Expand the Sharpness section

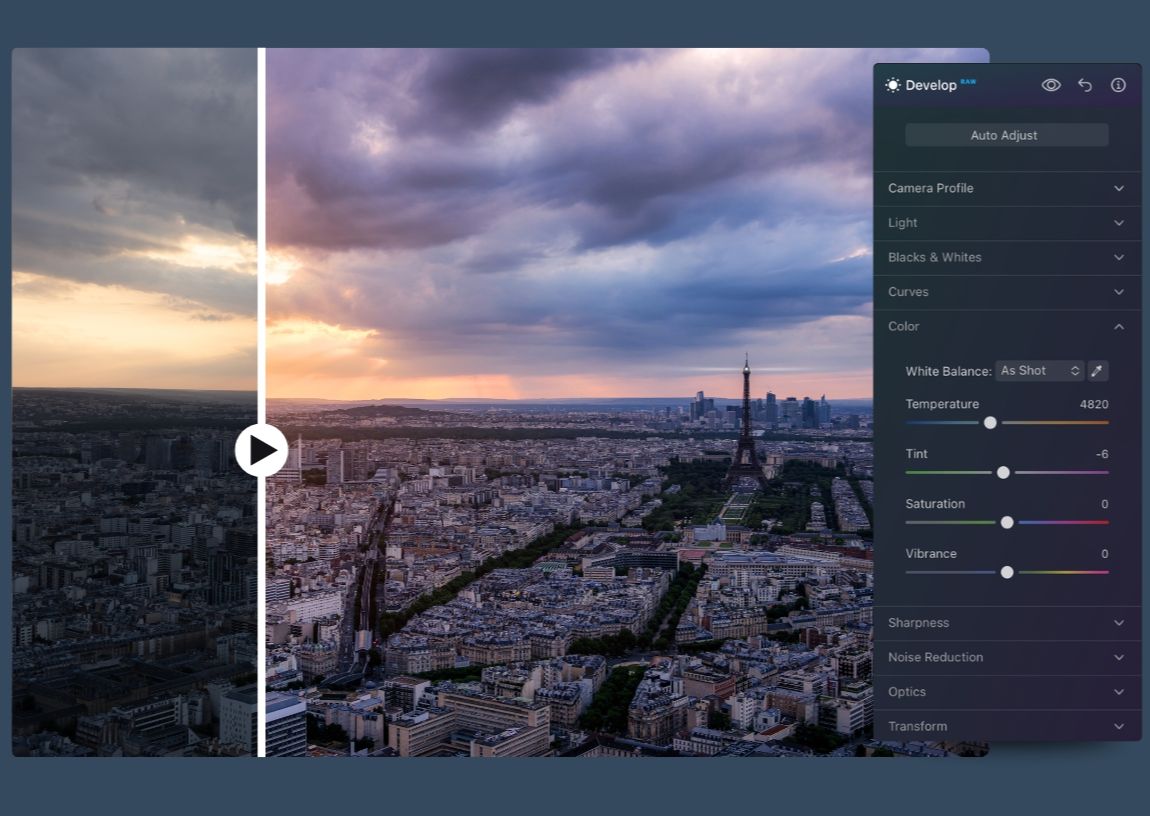tap(1007, 622)
